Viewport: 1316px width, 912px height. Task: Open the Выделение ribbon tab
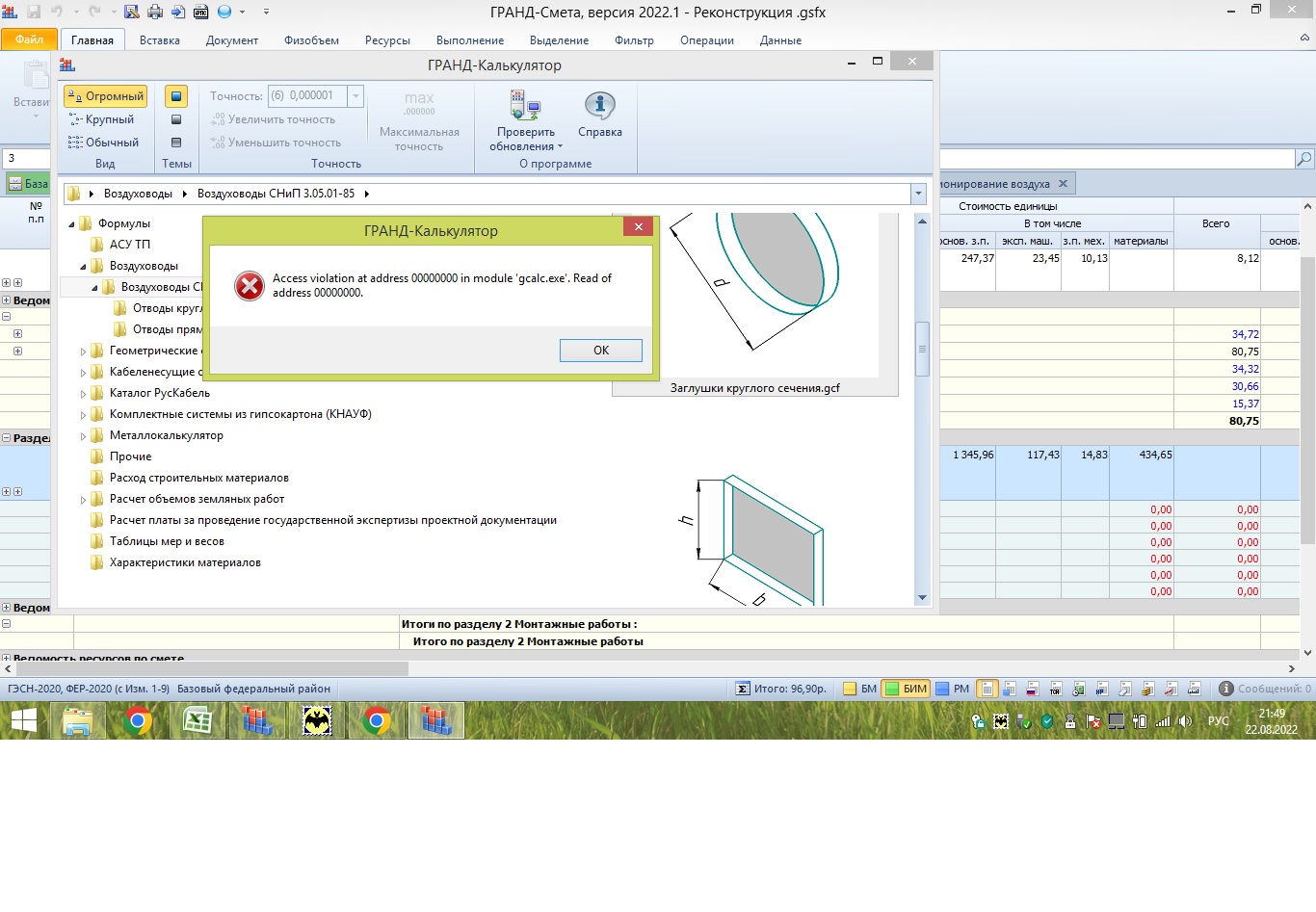pos(559,40)
